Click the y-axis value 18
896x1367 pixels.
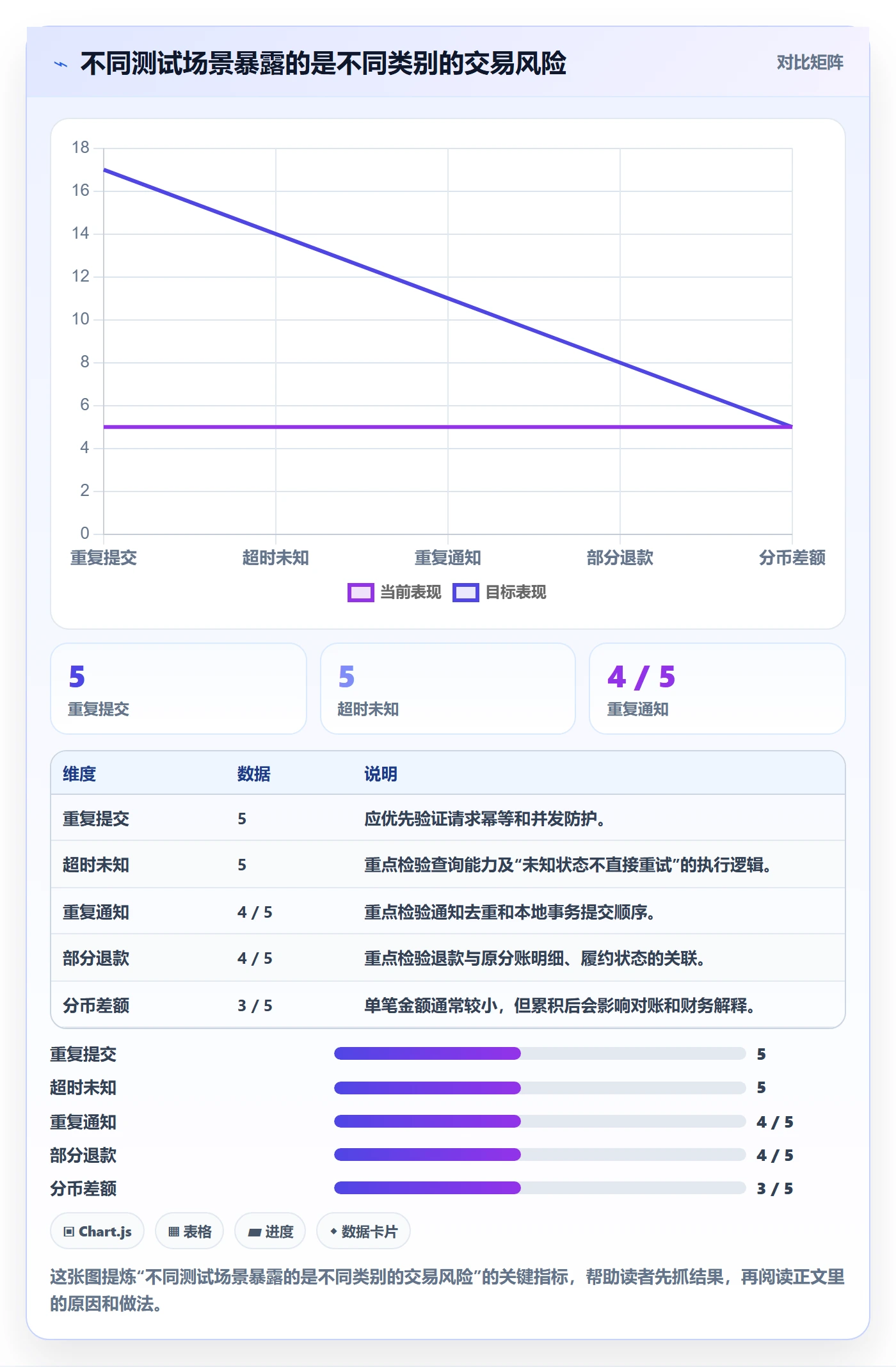(x=81, y=148)
